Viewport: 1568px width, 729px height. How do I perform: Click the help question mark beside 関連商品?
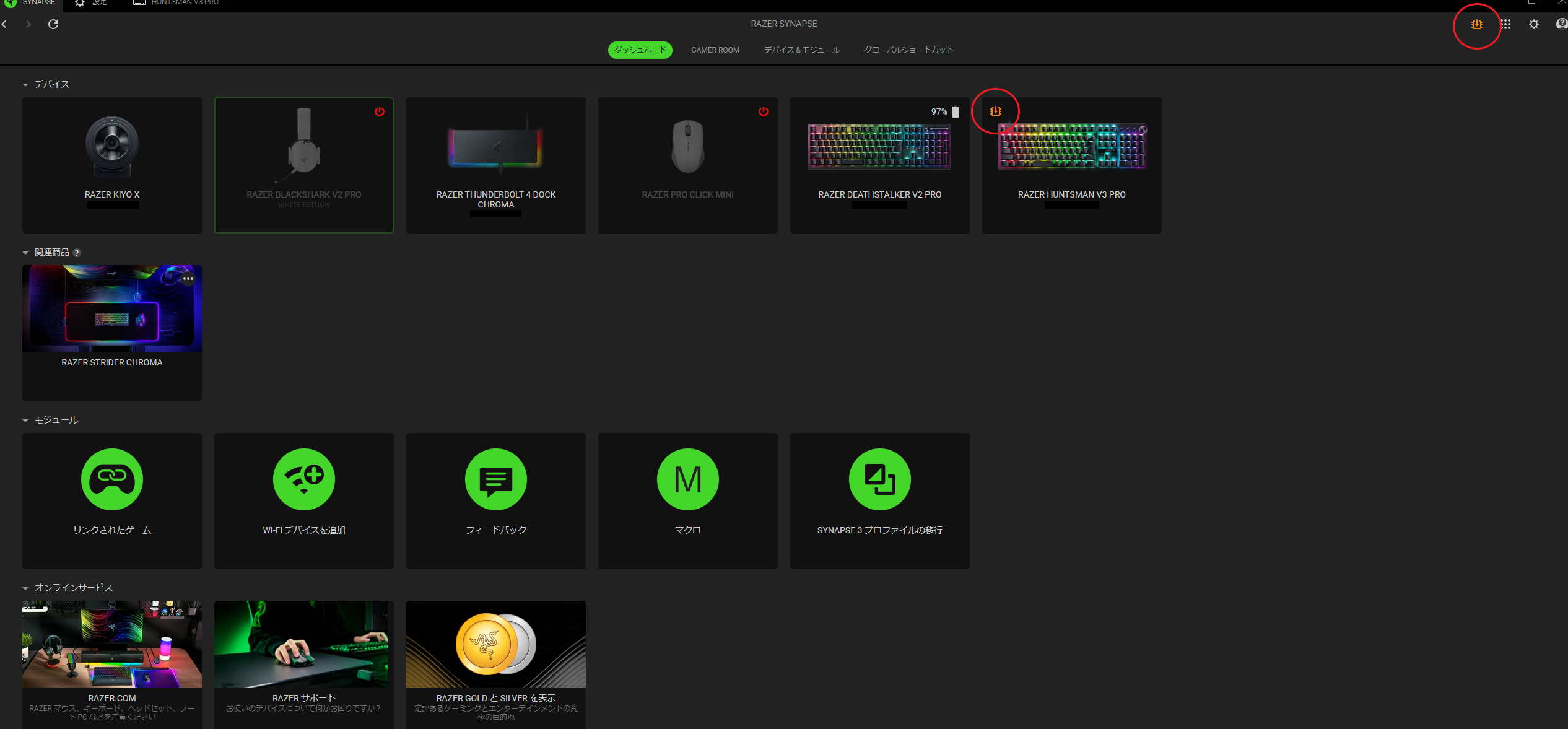point(77,253)
